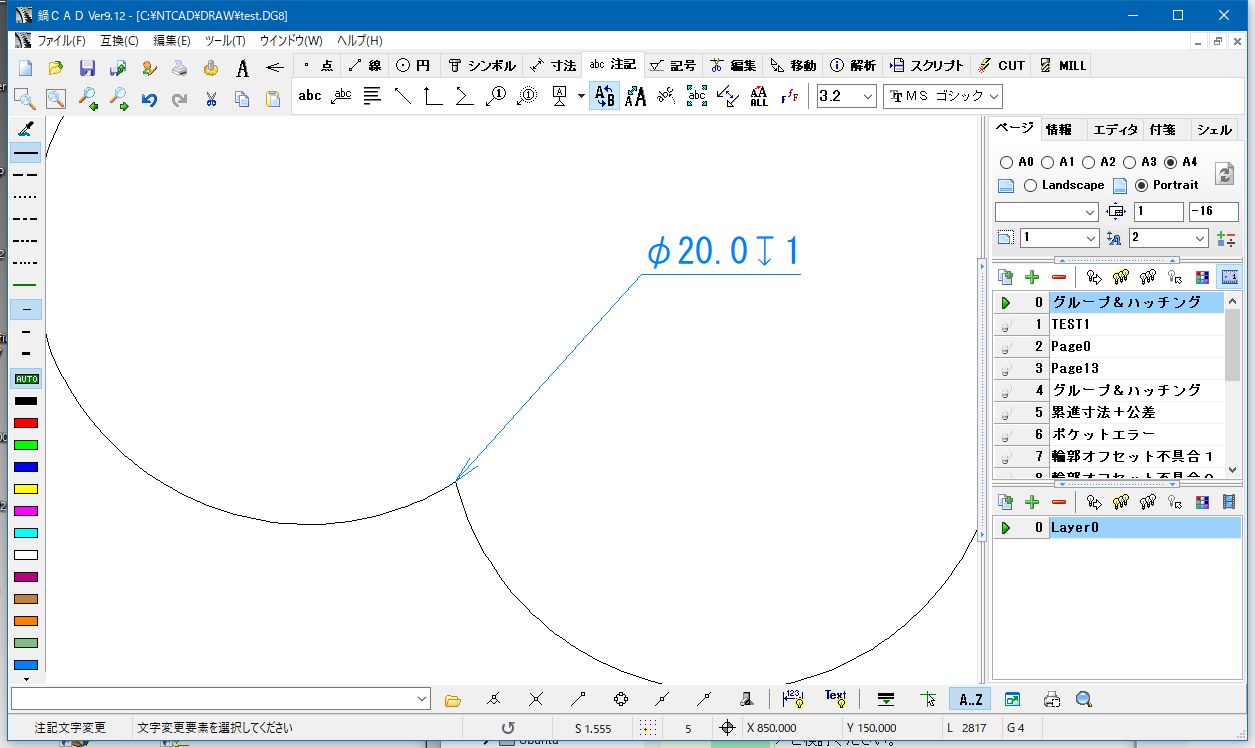Screen dimensions: 1255x748
Task: Click the Text lightbulb icon in bottom bar
Action: pyautogui.click(x=835, y=699)
